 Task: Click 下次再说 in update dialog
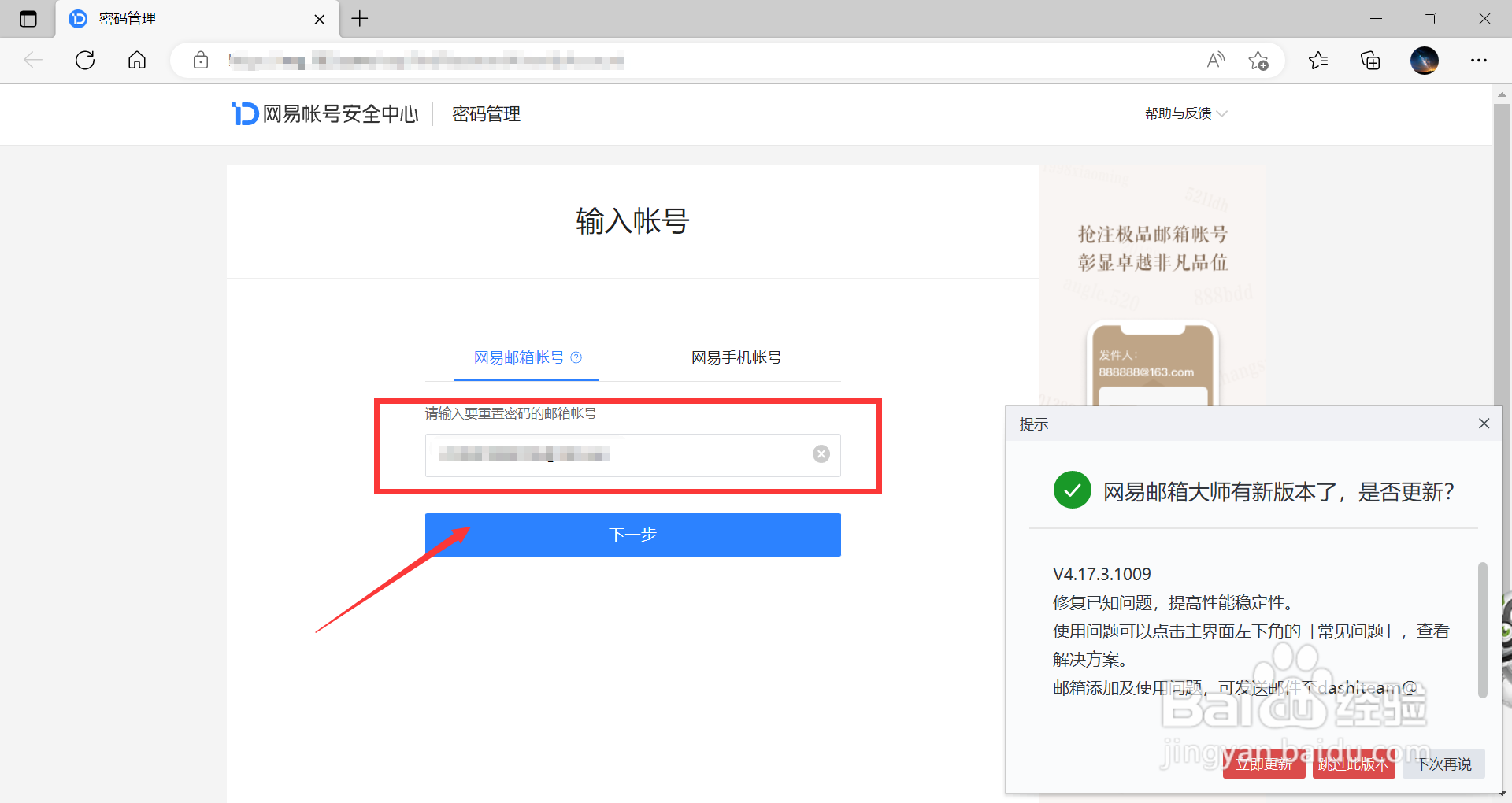pos(1443,764)
